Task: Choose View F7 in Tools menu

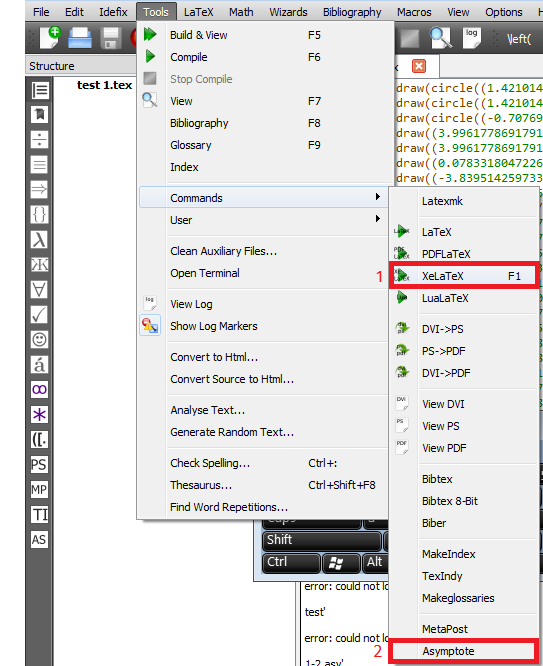Action: pyautogui.click(x=263, y=101)
